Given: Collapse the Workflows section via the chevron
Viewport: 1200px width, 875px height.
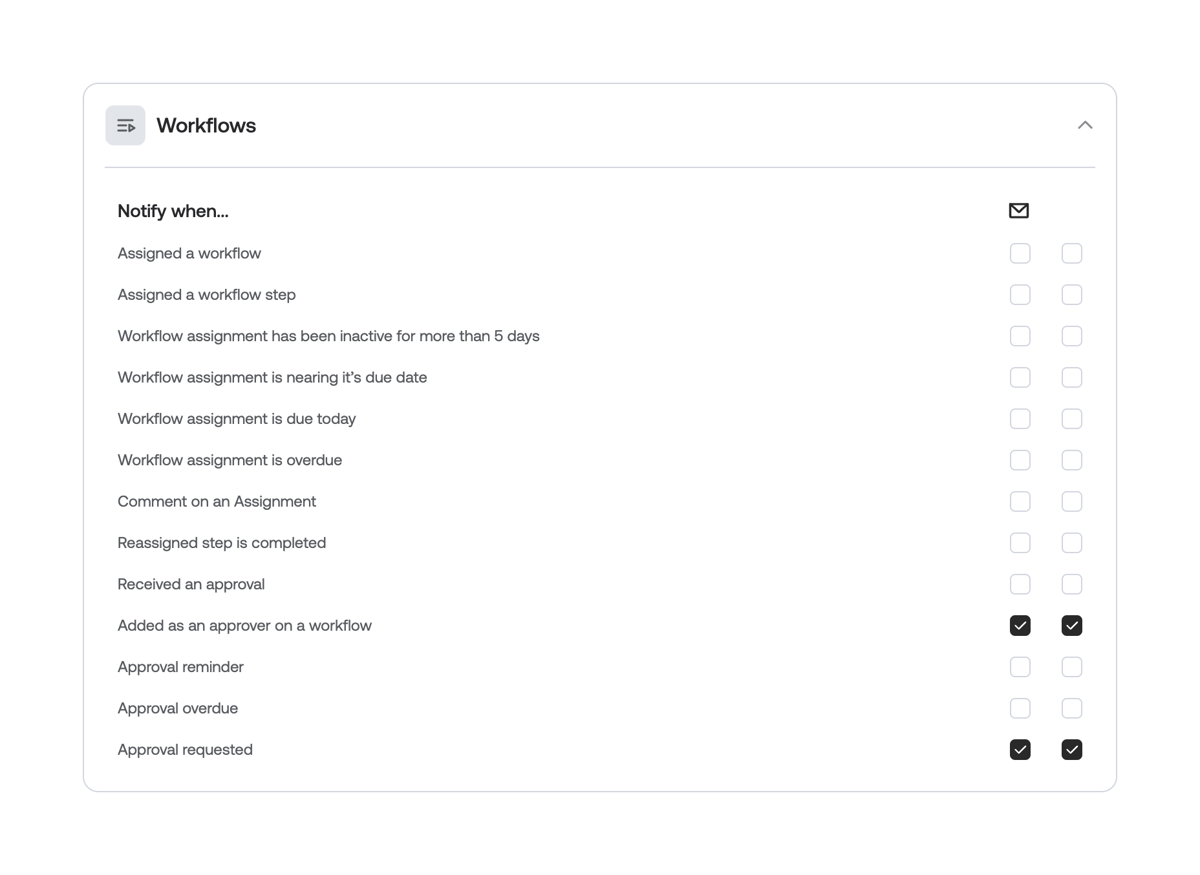Looking at the screenshot, I should 1085,124.
